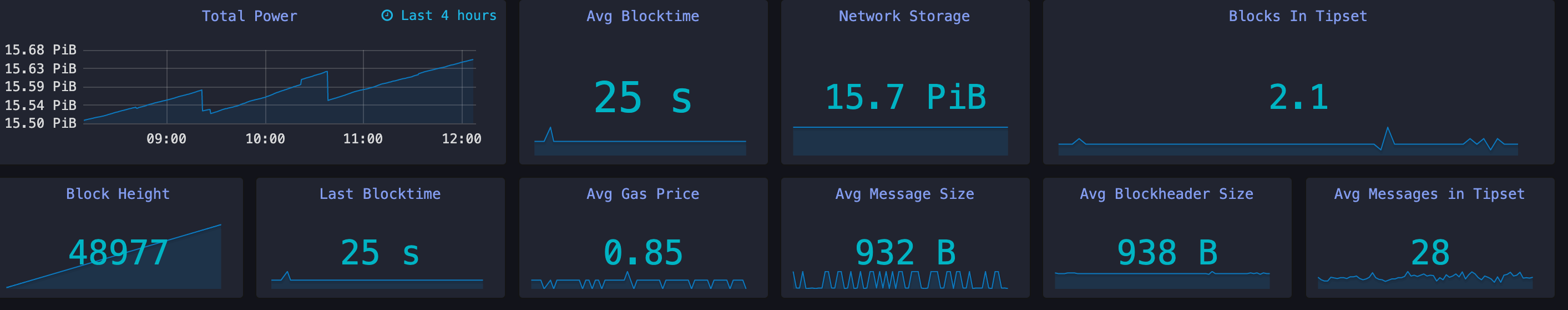Open the Total Power panel title
The height and width of the screenshot is (310, 1568).
click(250, 17)
